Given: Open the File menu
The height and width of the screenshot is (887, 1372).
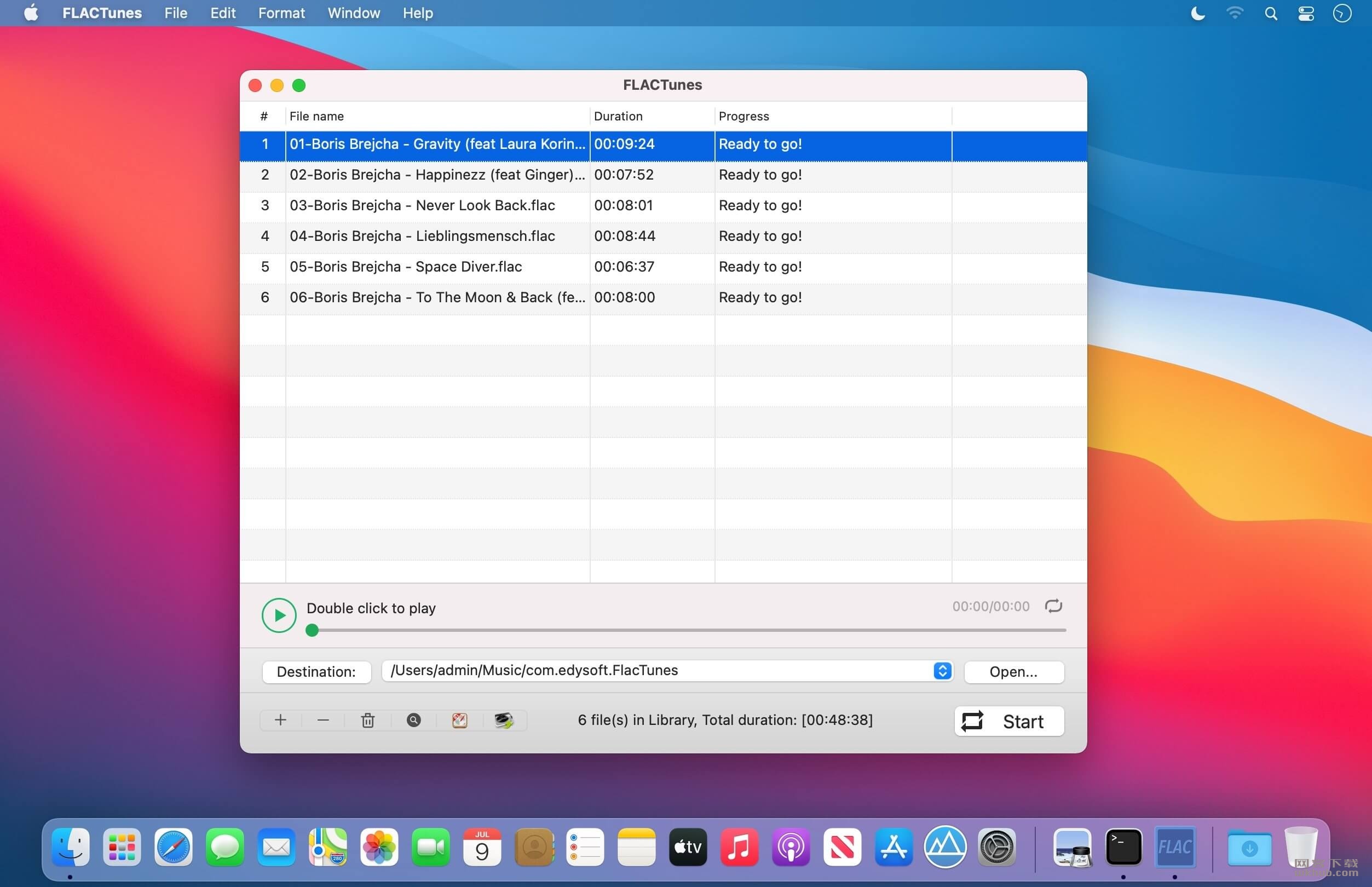Looking at the screenshot, I should click(x=176, y=13).
